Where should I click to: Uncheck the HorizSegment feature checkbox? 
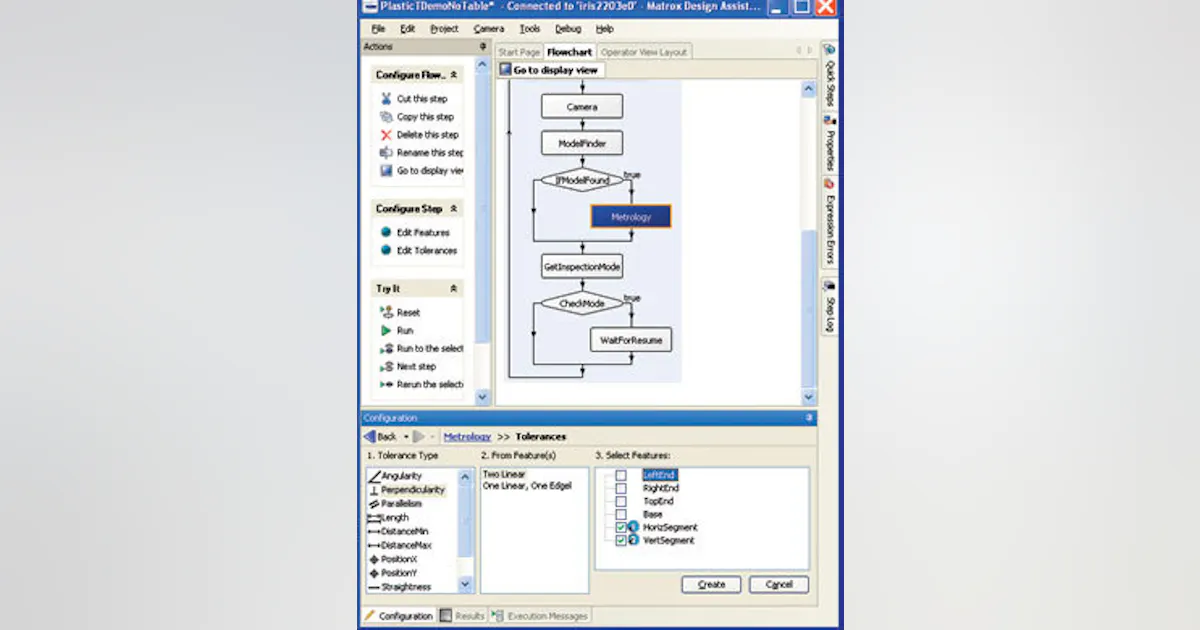(621, 527)
